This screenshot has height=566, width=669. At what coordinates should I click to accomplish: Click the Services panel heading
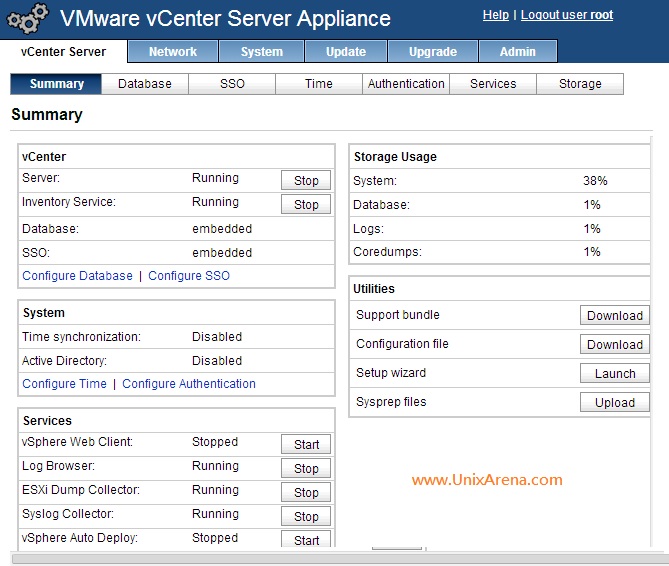pyautogui.click(x=47, y=421)
